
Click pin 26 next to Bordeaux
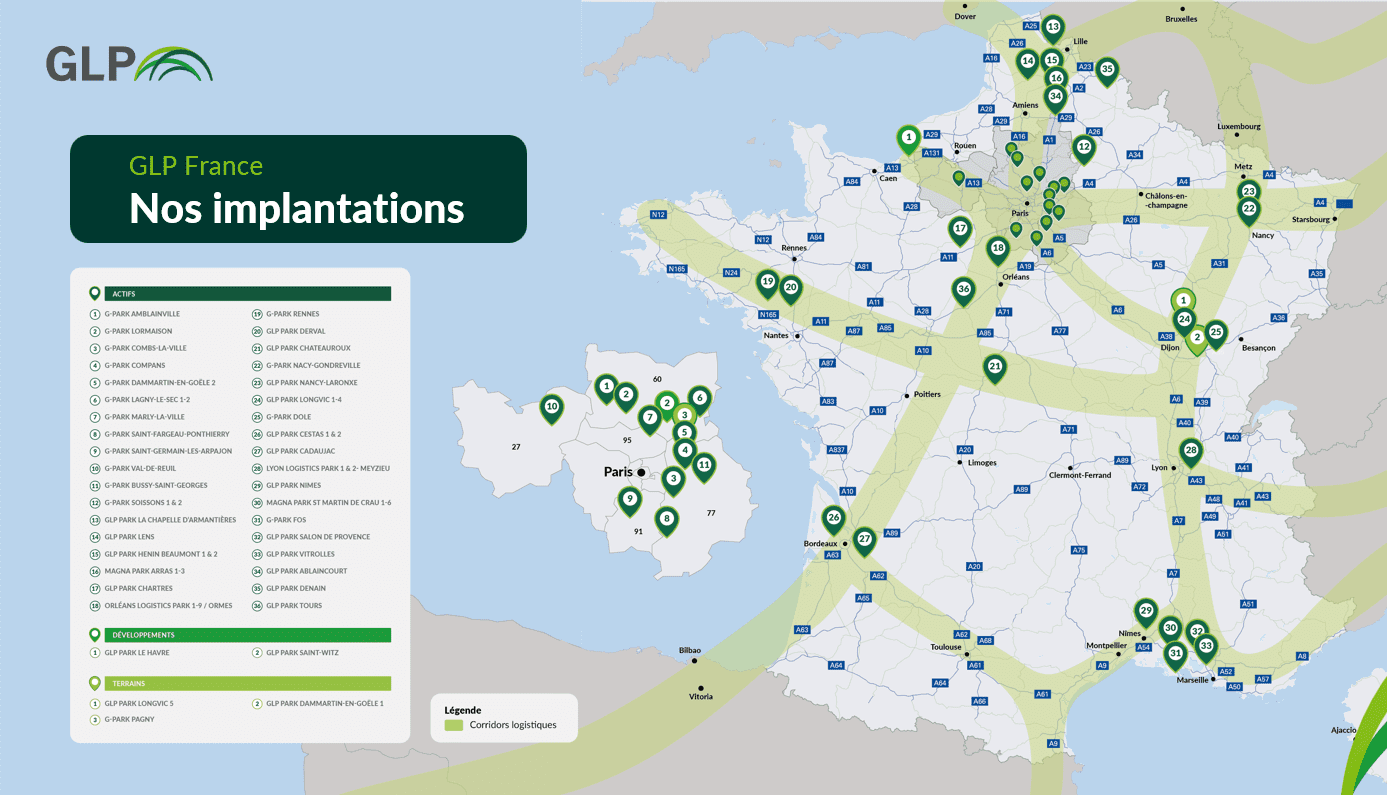(x=833, y=518)
